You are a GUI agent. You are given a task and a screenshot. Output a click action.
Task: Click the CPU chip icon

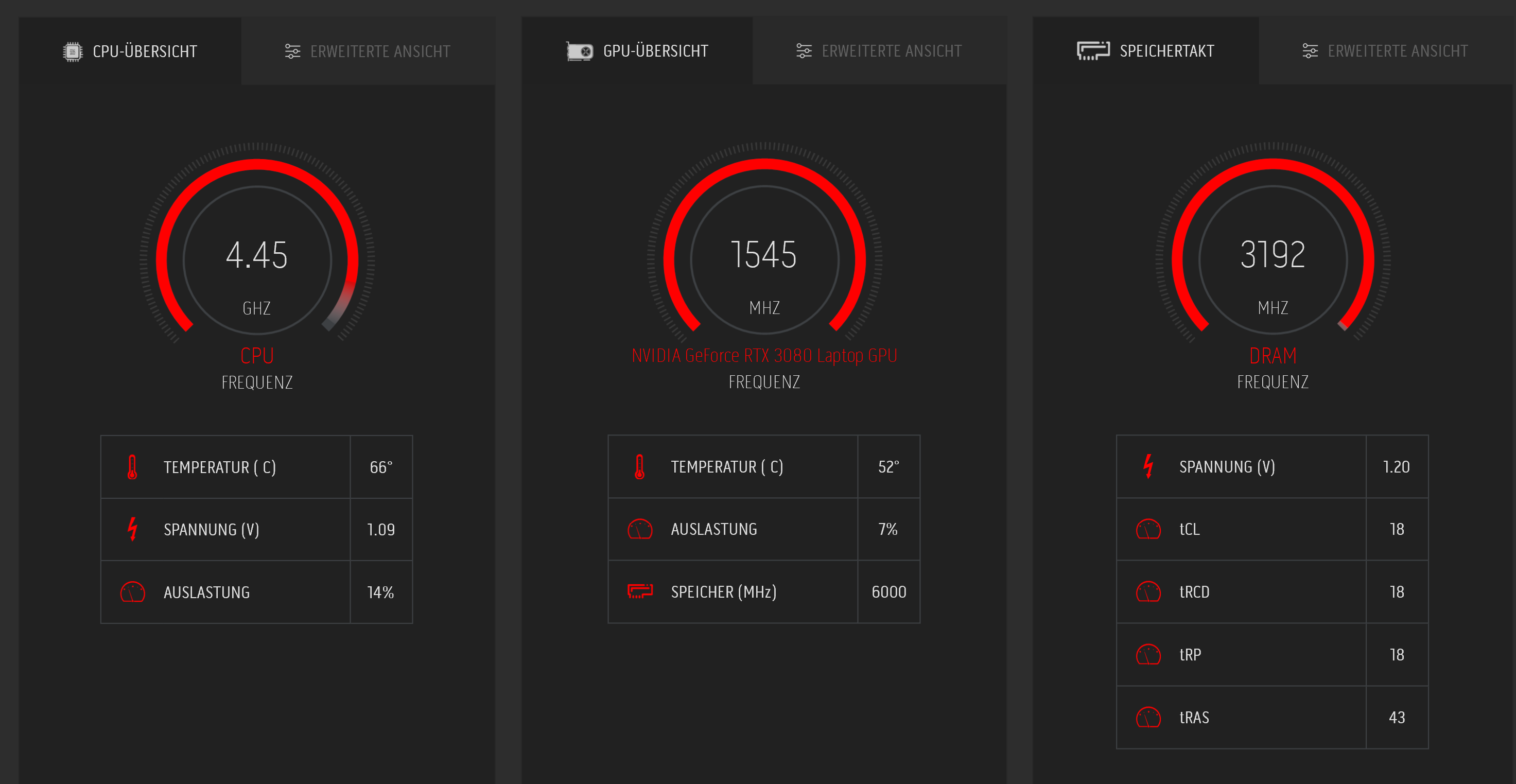(x=73, y=52)
